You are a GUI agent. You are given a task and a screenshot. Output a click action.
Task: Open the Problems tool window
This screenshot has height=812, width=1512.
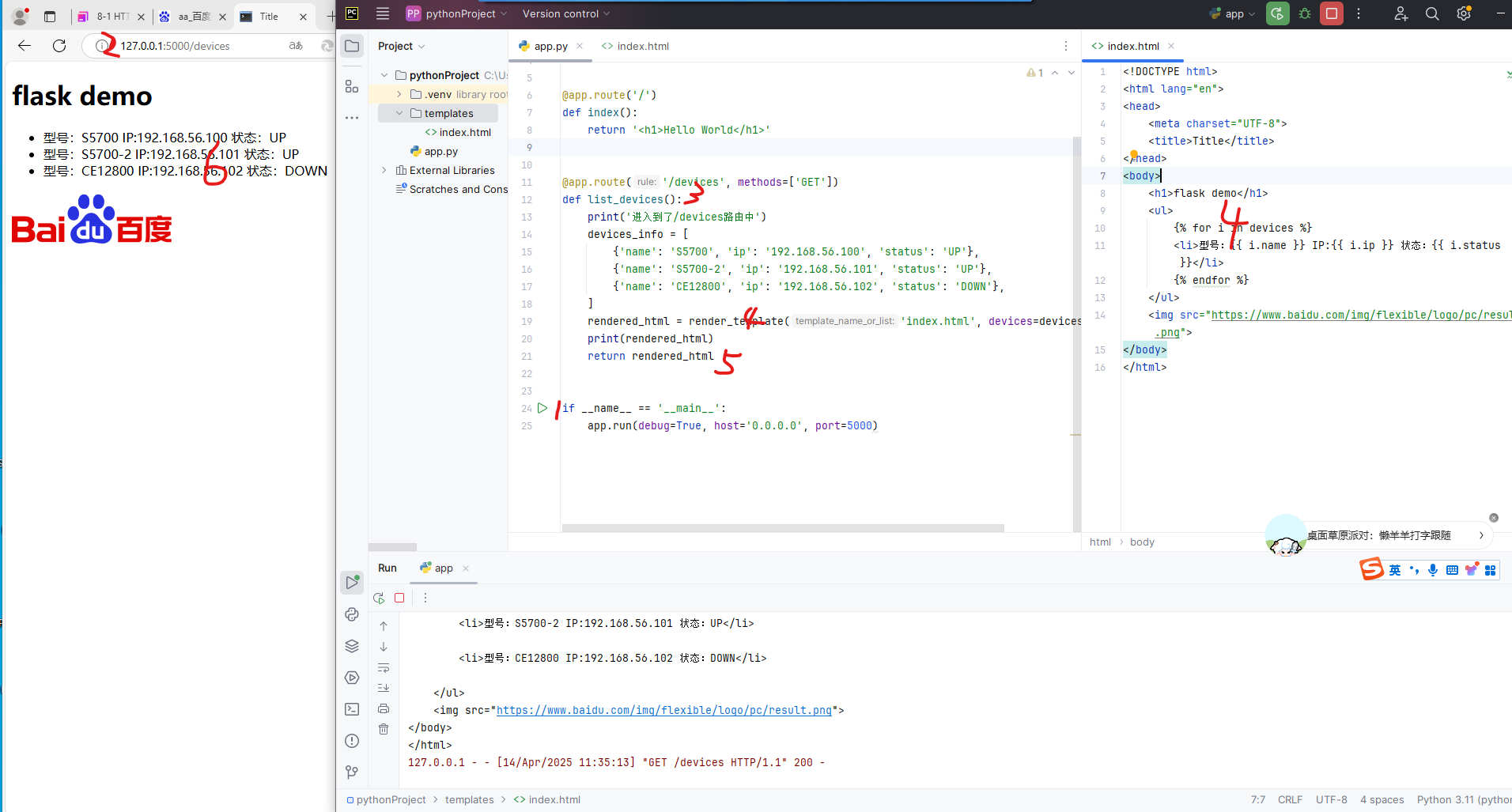(352, 741)
